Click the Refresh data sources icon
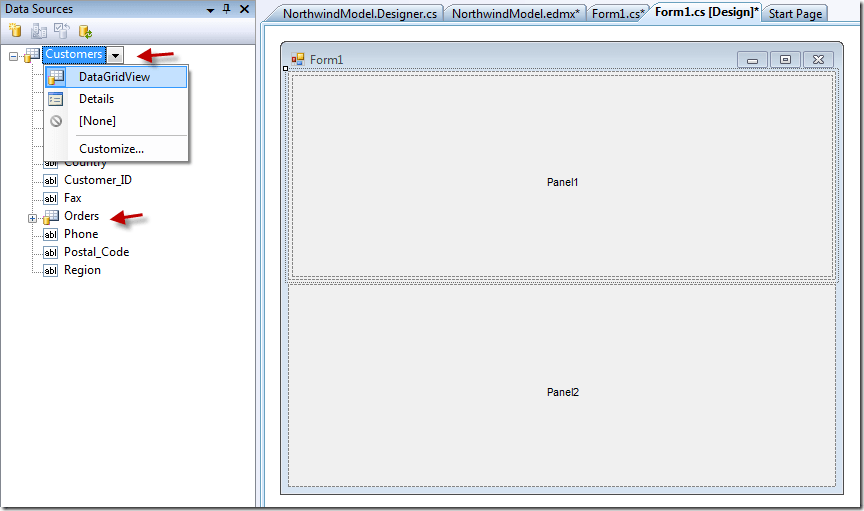864x511 pixels. (x=85, y=32)
